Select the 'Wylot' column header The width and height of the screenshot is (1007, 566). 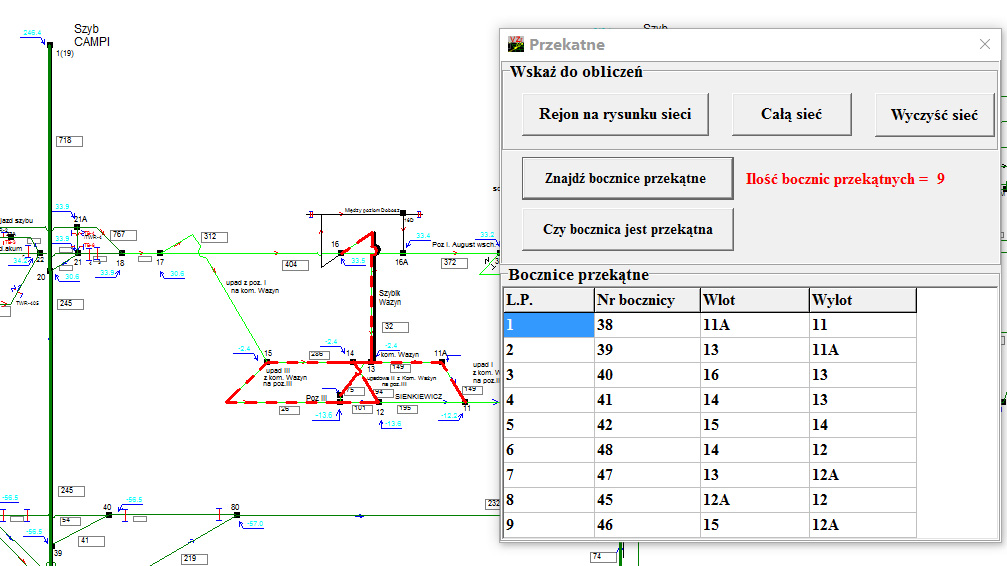pos(863,300)
